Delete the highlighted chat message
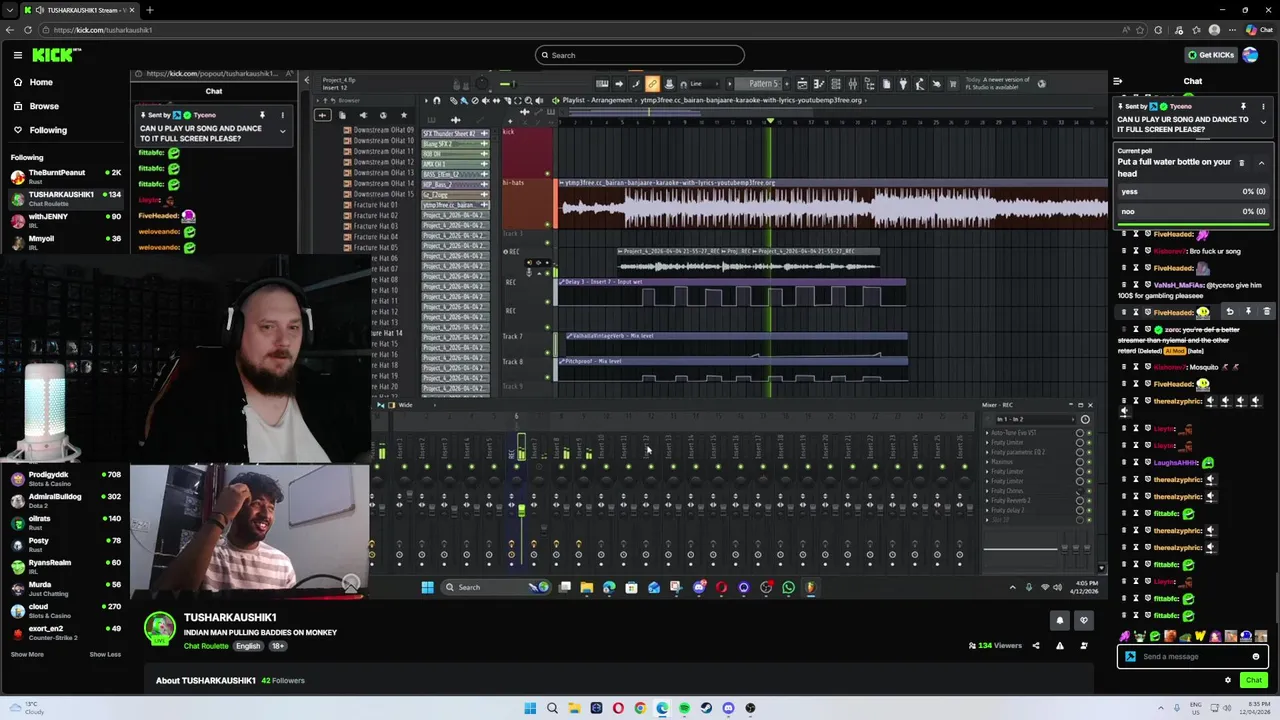The image size is (1280, 720). (1266, 312)
